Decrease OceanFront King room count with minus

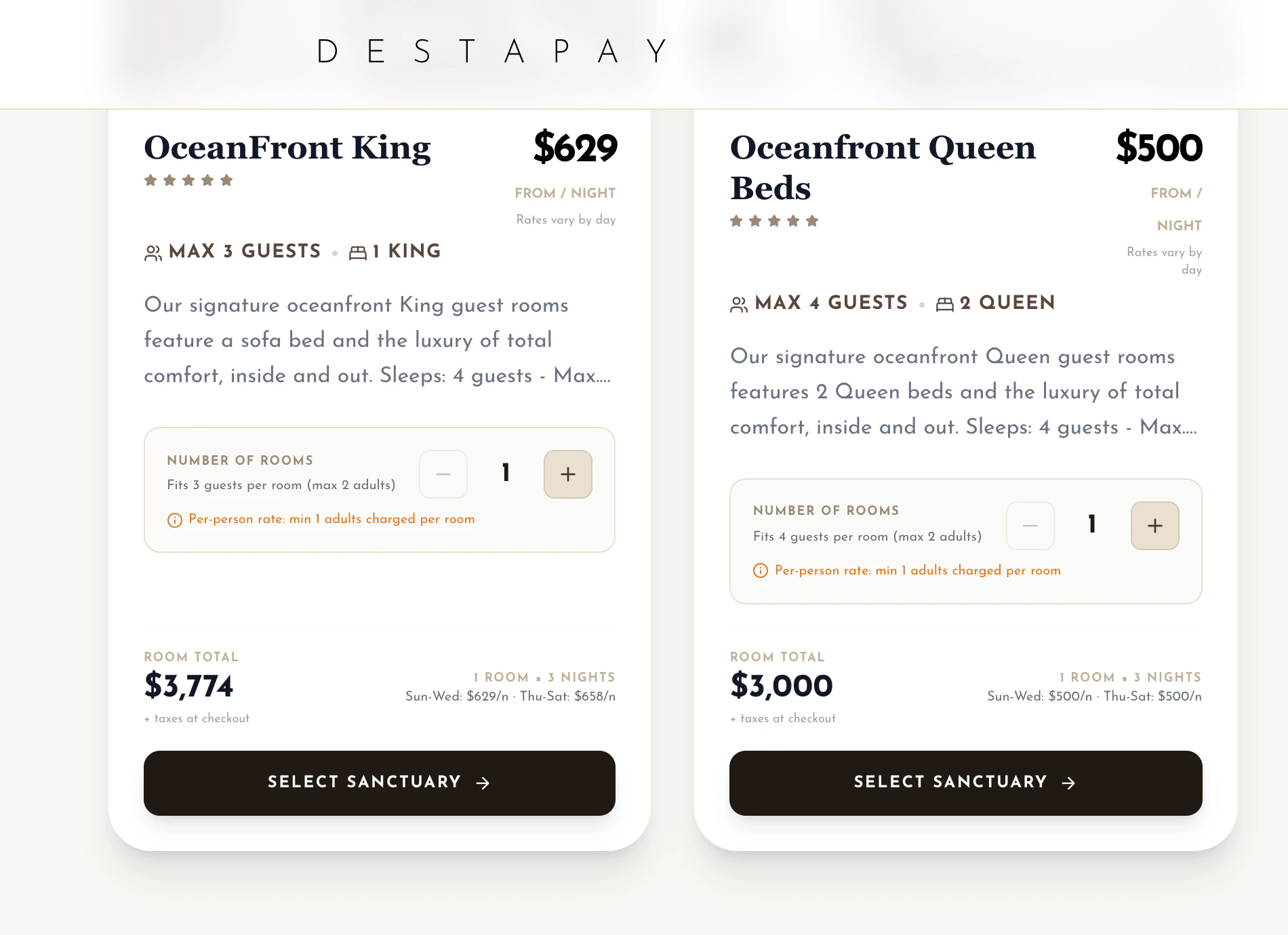coord(443,474)
